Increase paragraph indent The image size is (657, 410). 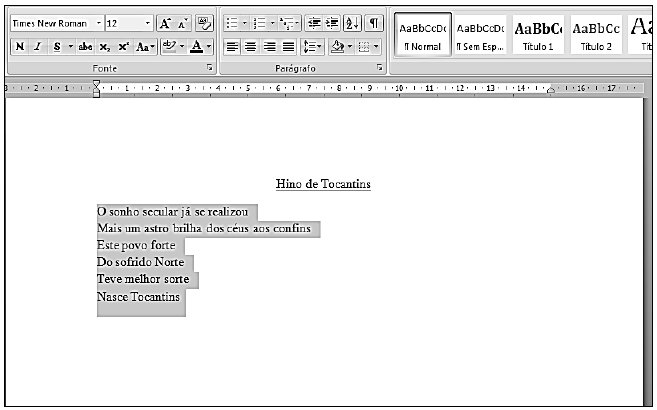(332, 23)
